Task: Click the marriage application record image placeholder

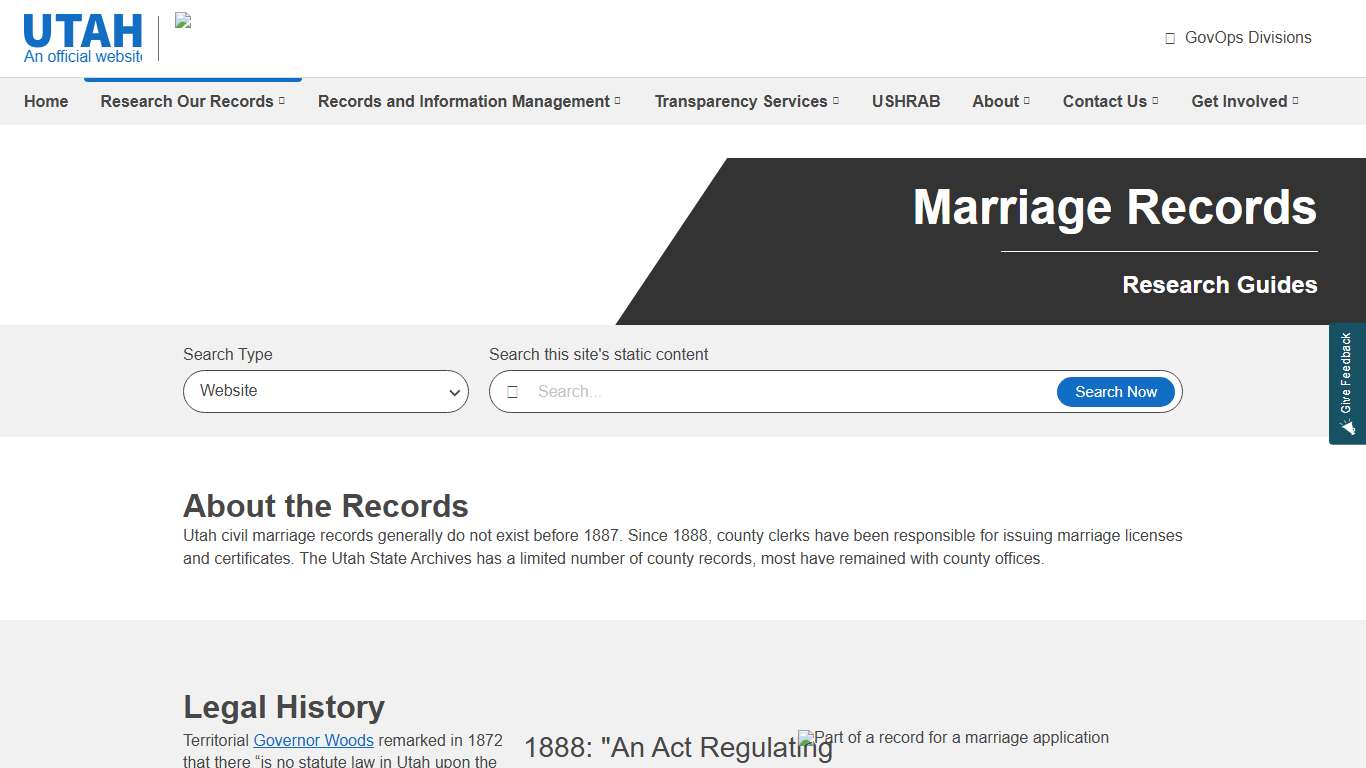Action: tap(803, 738)
